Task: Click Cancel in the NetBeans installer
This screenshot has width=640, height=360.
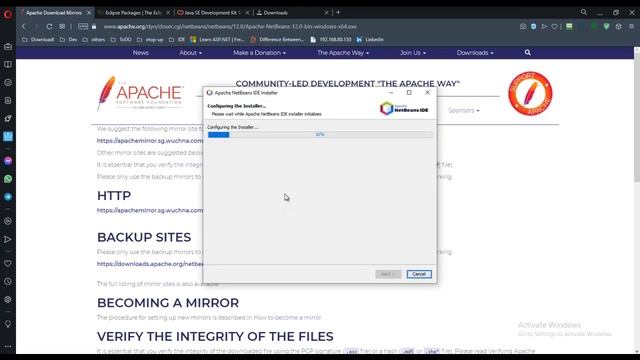Action: click(419, 274)
